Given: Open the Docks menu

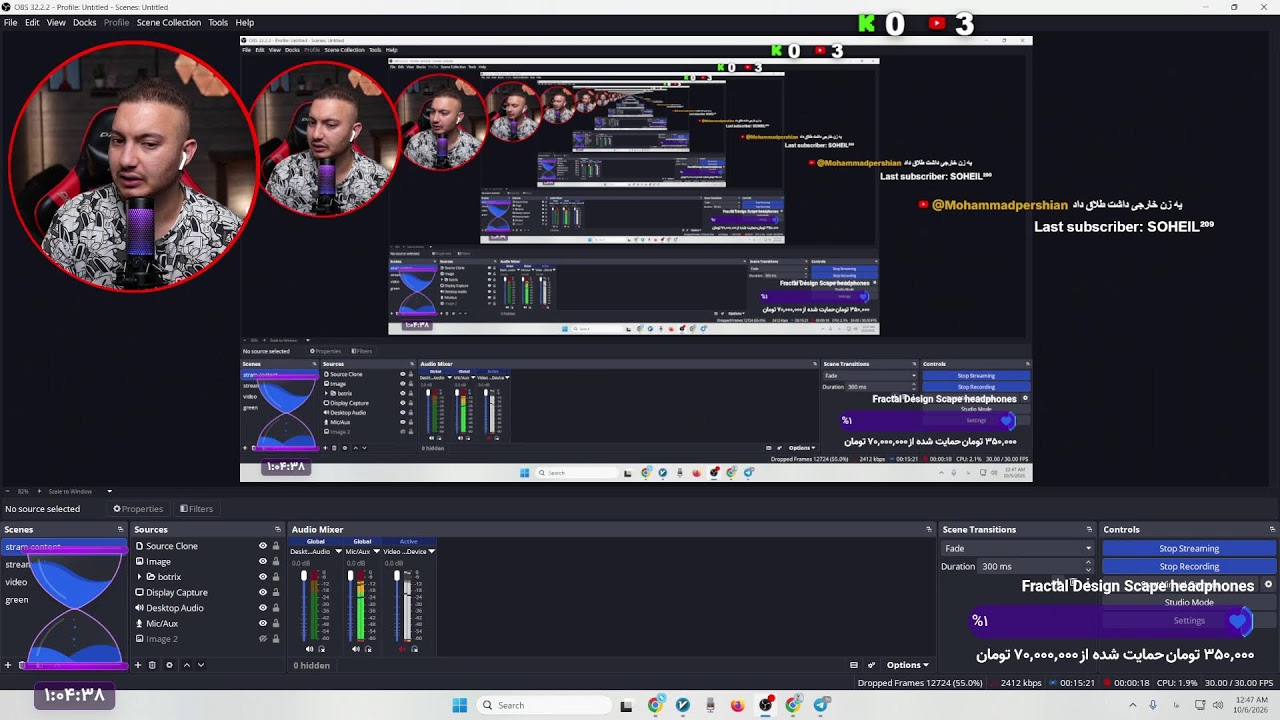Looking at the screenshot, I should 85,22.
